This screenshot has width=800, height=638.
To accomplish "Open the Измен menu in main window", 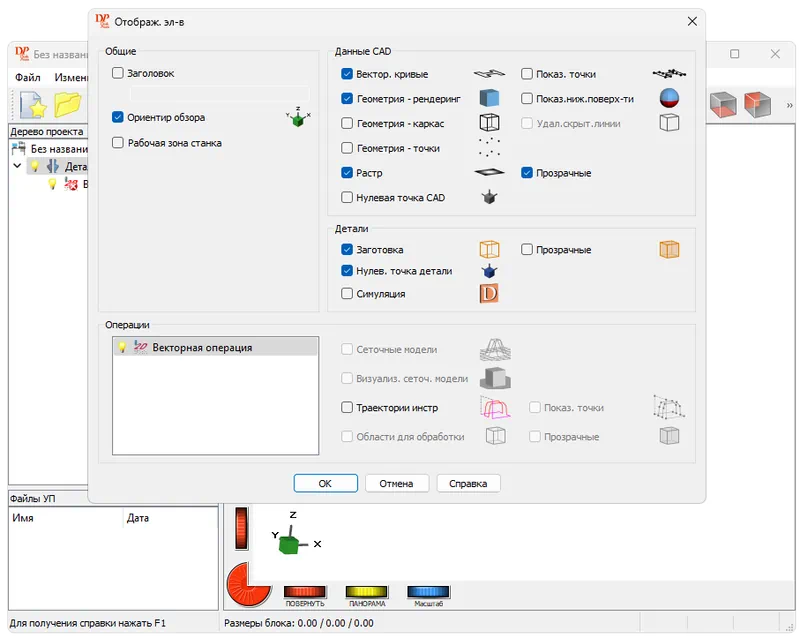I will [71, 78].
